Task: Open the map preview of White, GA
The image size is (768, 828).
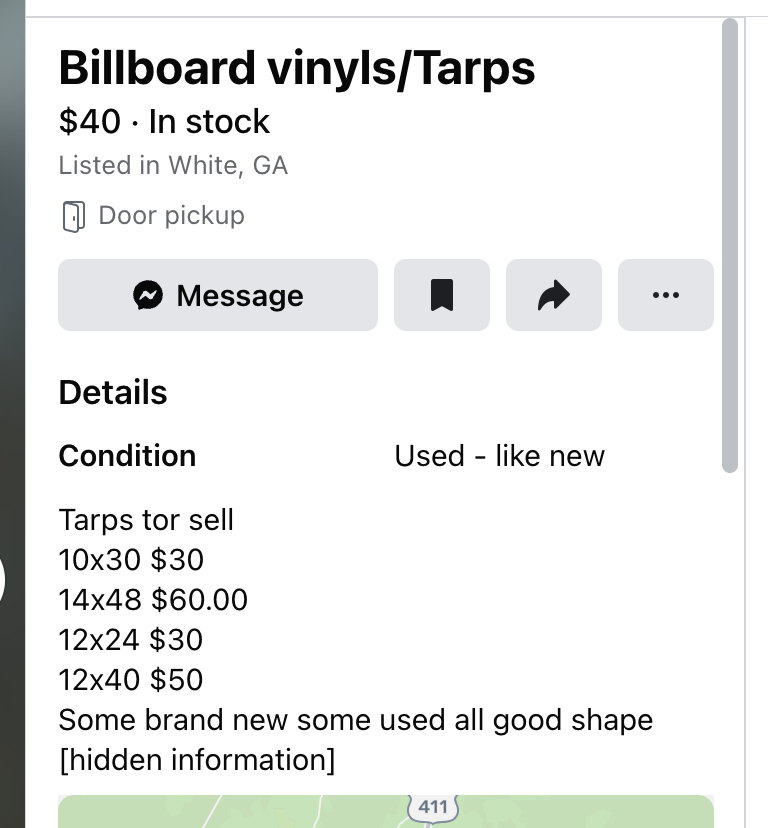Action: tap(386, 812)
